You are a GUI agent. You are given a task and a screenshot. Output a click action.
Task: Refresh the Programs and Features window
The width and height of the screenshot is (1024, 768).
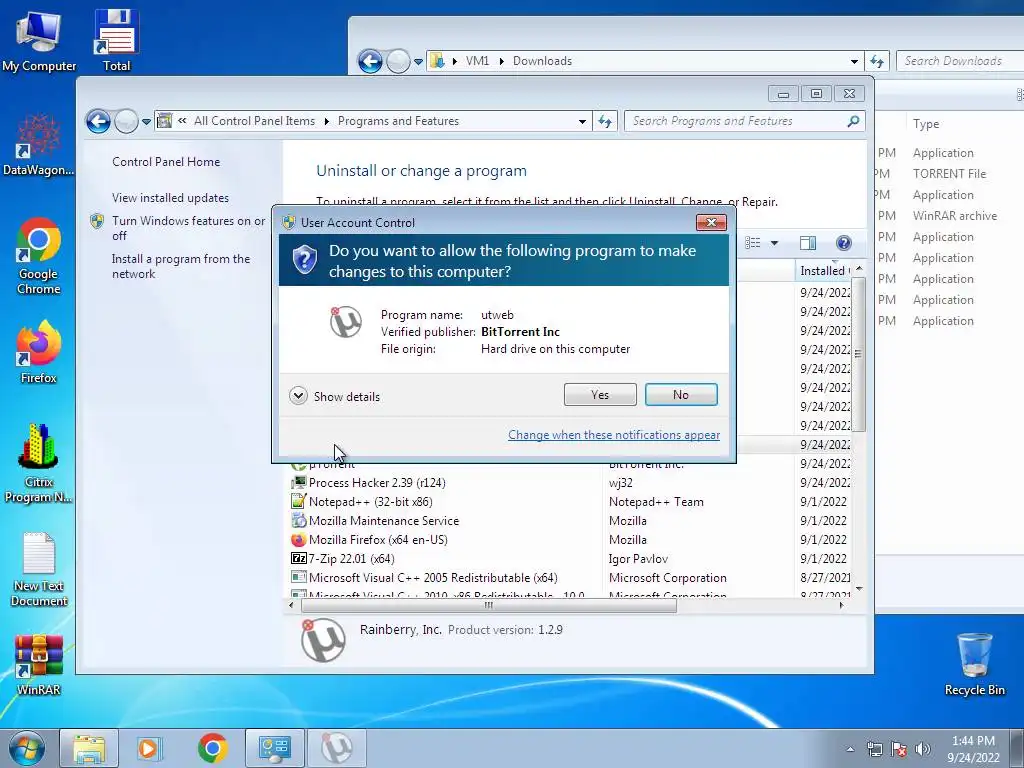605,121
